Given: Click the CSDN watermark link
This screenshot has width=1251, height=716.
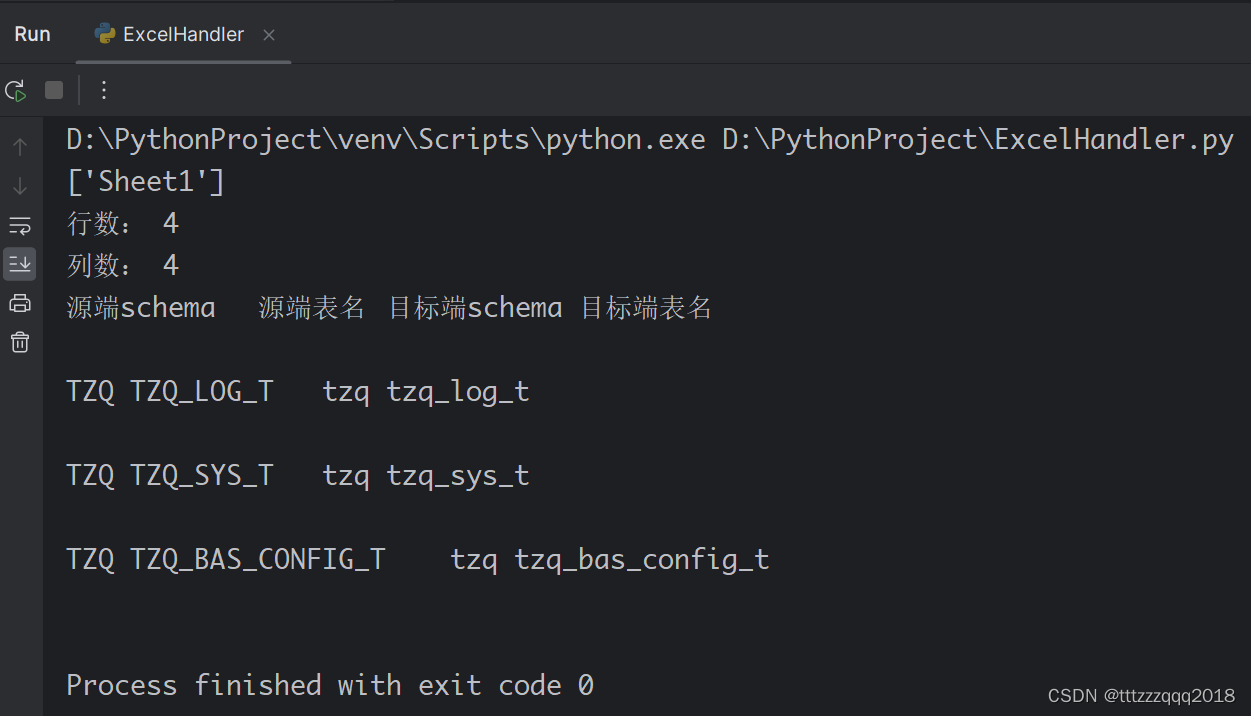Looking at the screenshot, I should (x=1141, y=695).
